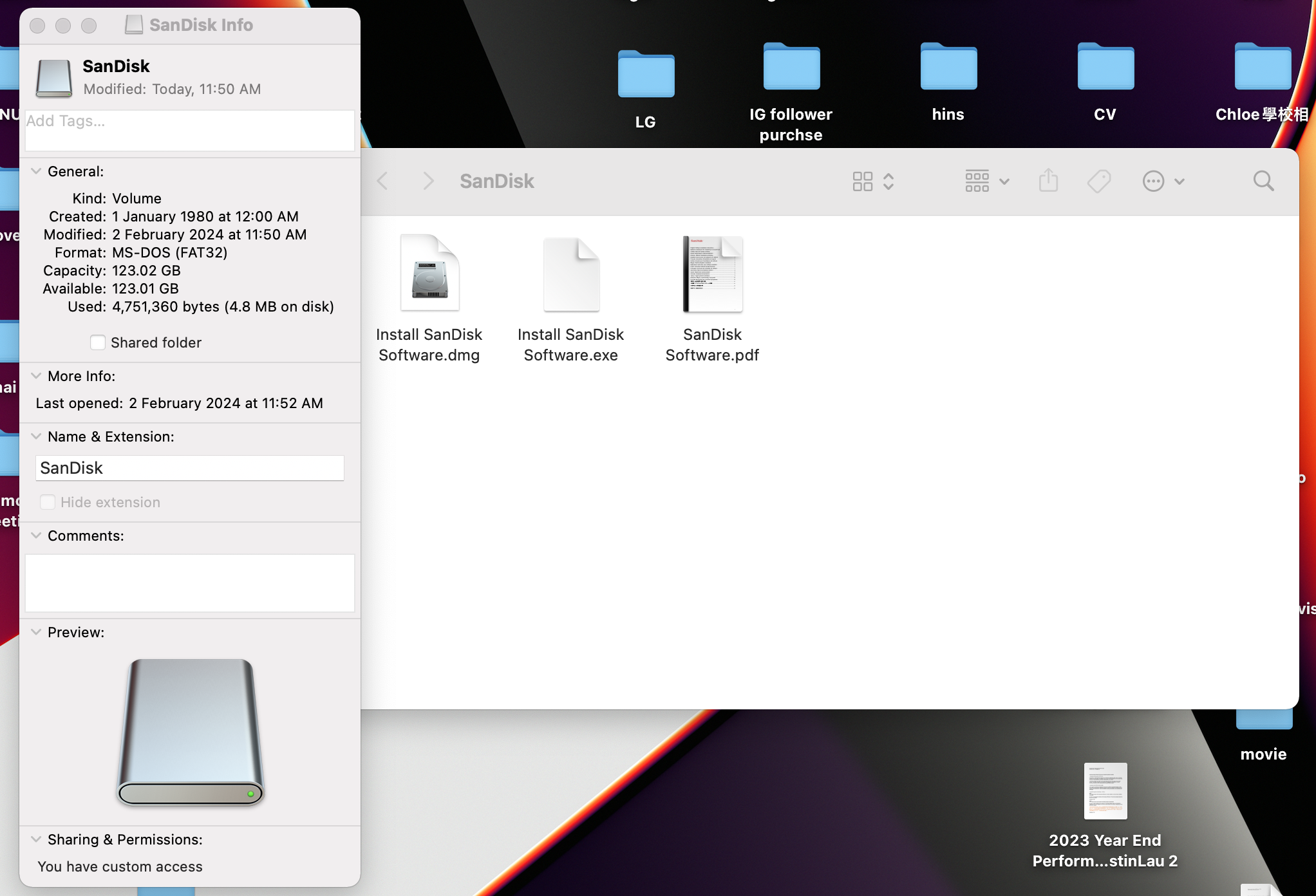Click the Edit Tags icon in toolbar
The image size is (1316, 896).
[1099, 181]
